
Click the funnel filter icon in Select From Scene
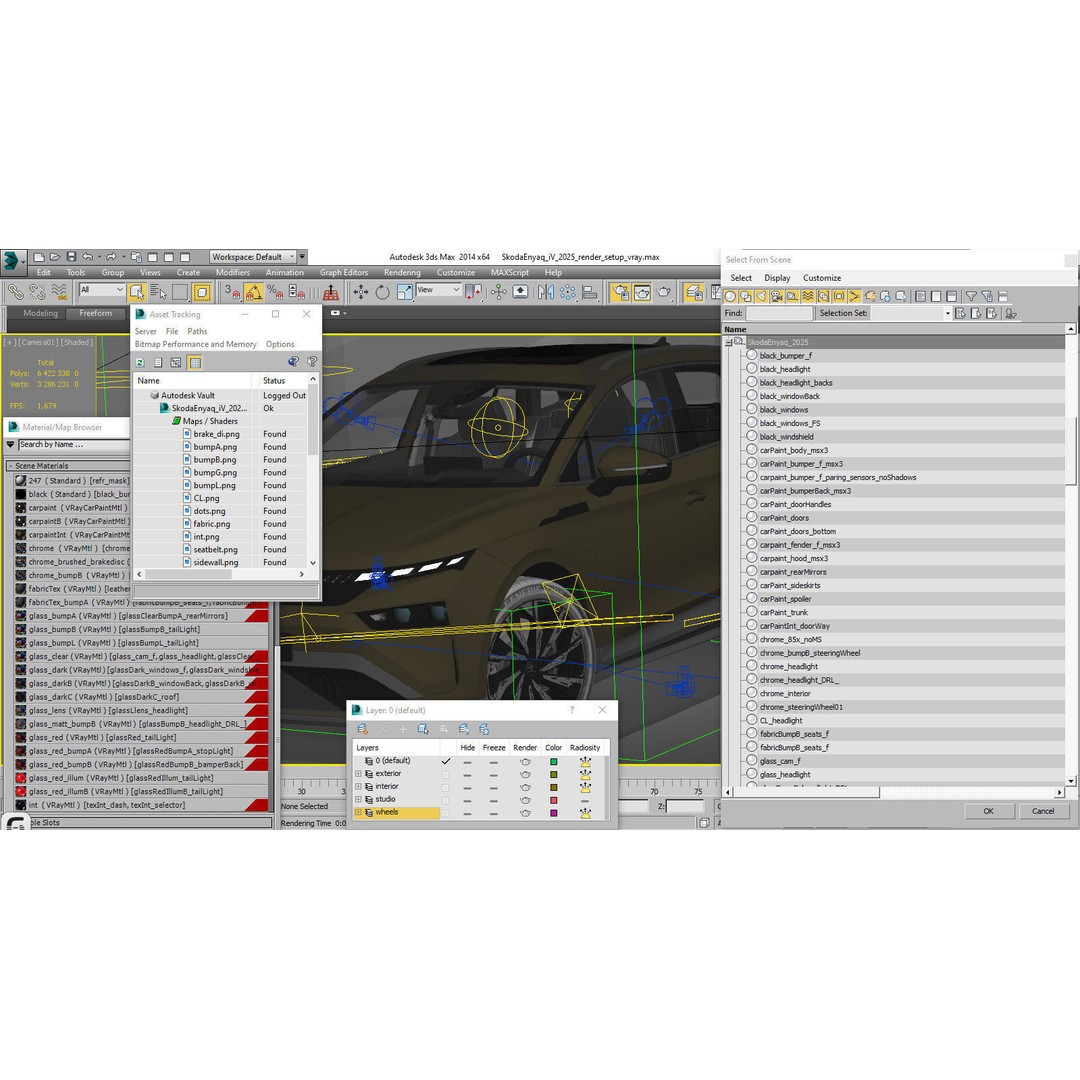point(971,296)
